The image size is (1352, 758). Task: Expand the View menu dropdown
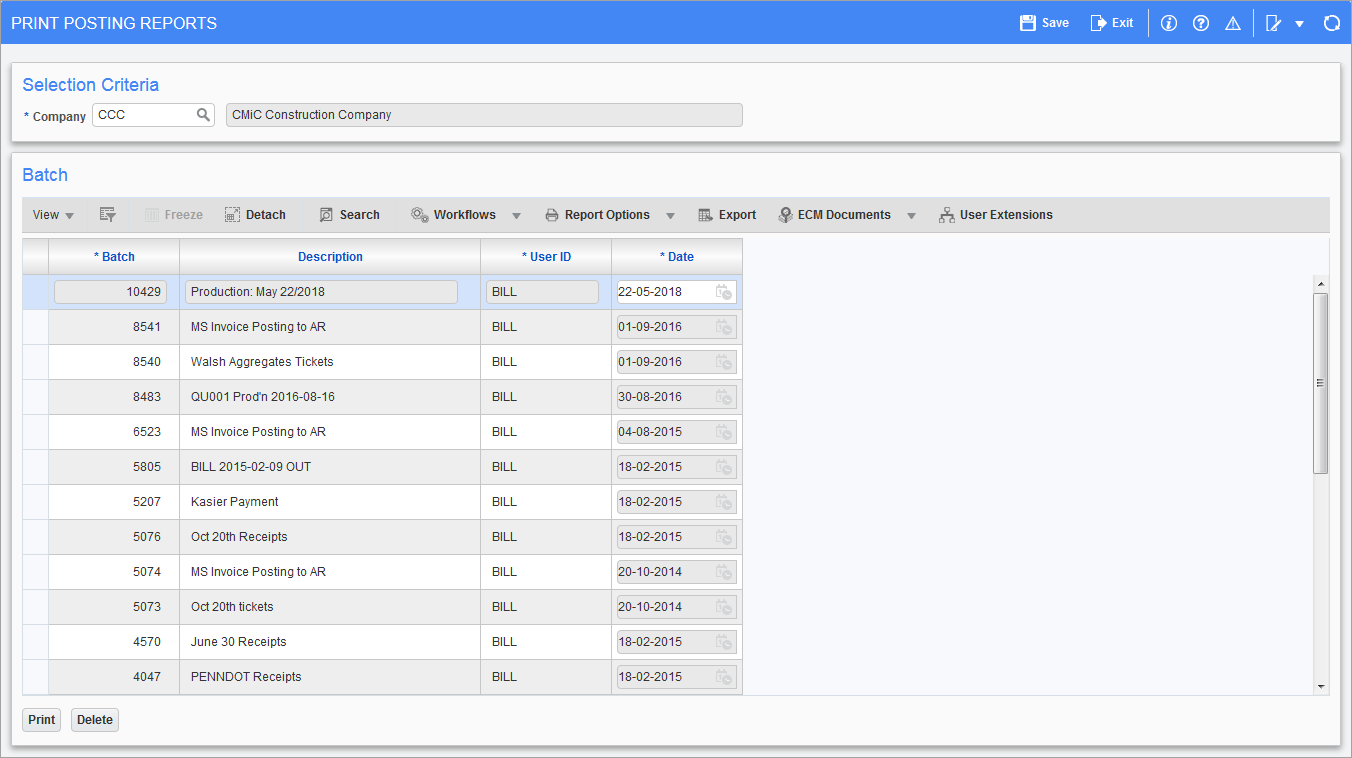point(53,215)
